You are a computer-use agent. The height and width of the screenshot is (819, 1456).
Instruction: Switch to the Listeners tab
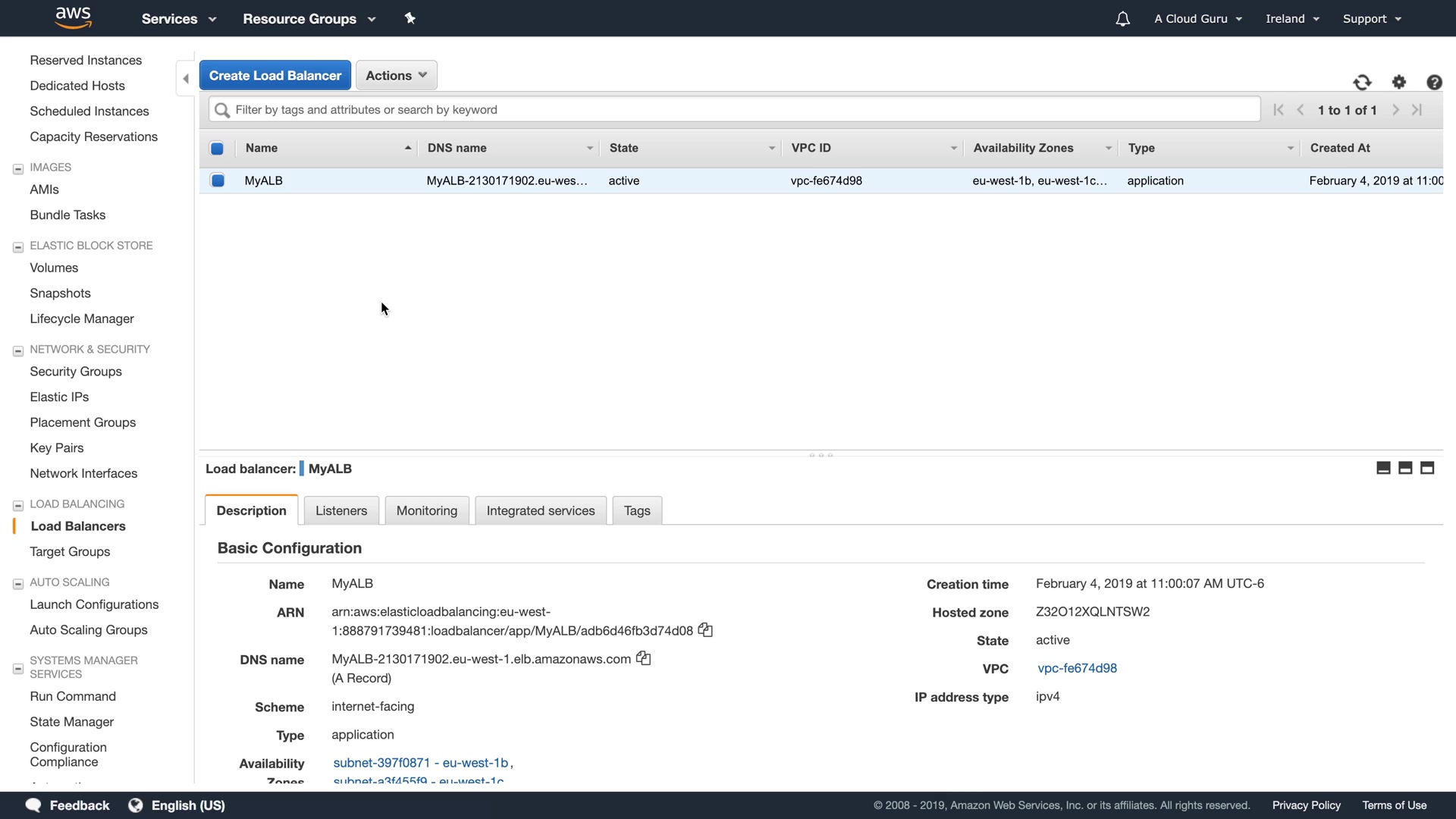[340, 510]
